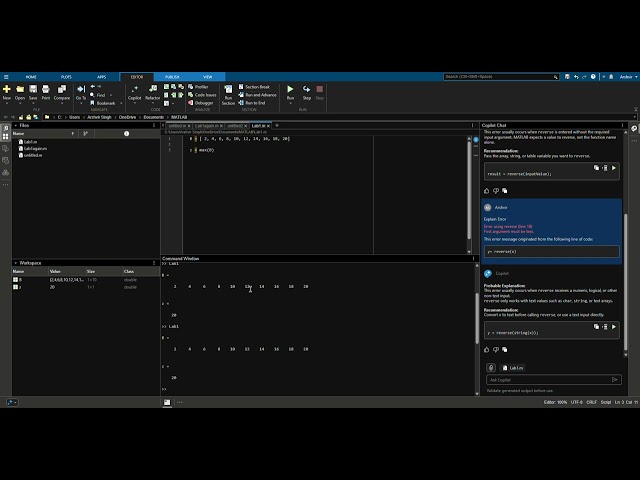Image resolution: width=640 pixels, height=480 pixels.
Task: Open Code Issues
Action: (202, 95)
